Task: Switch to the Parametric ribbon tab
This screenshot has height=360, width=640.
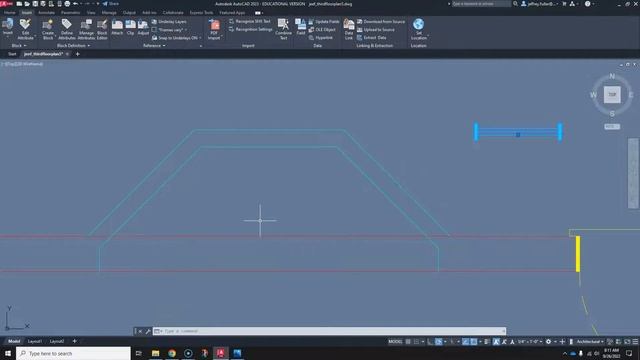Action: 70,13
